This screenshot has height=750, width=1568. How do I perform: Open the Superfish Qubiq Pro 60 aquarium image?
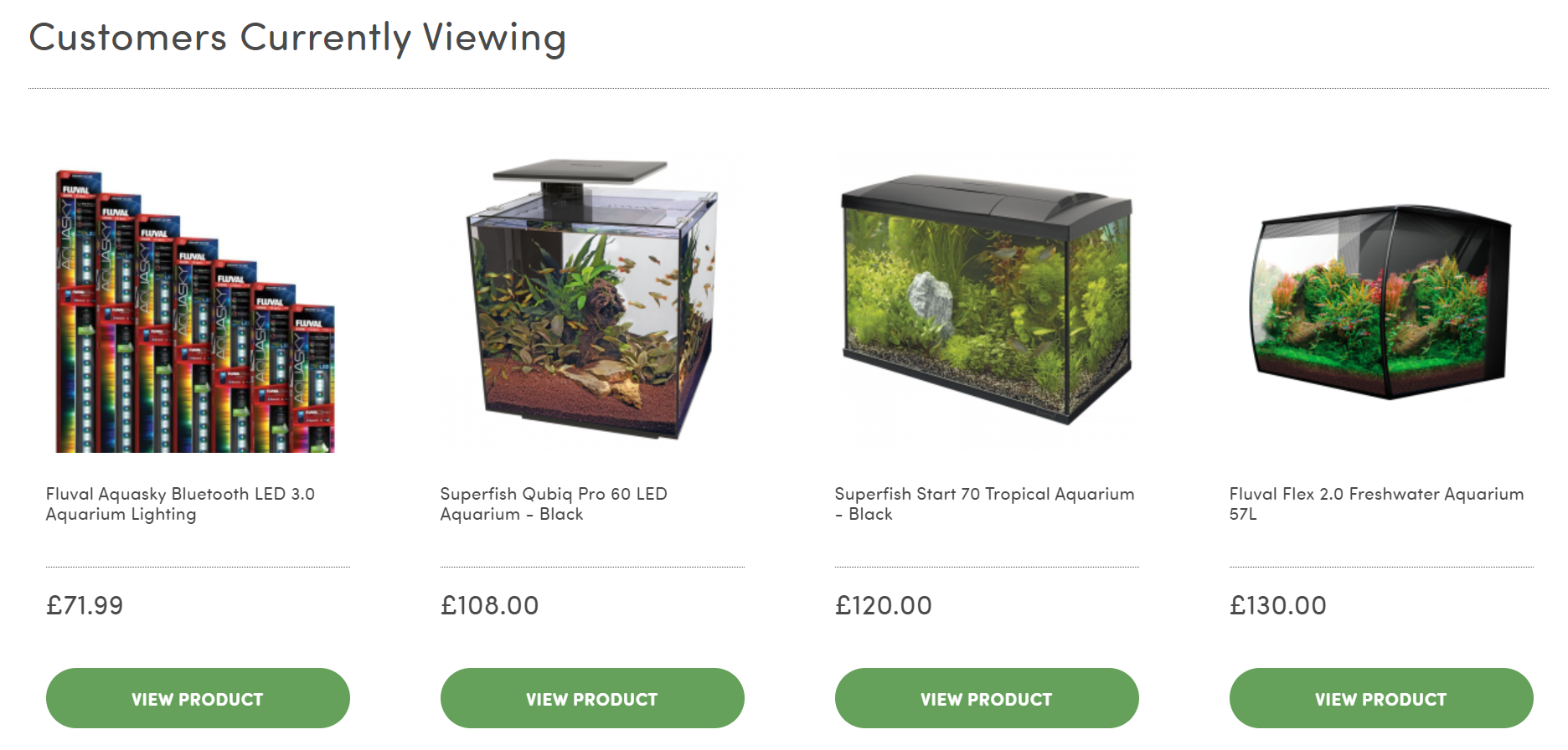tap(592, 301)
